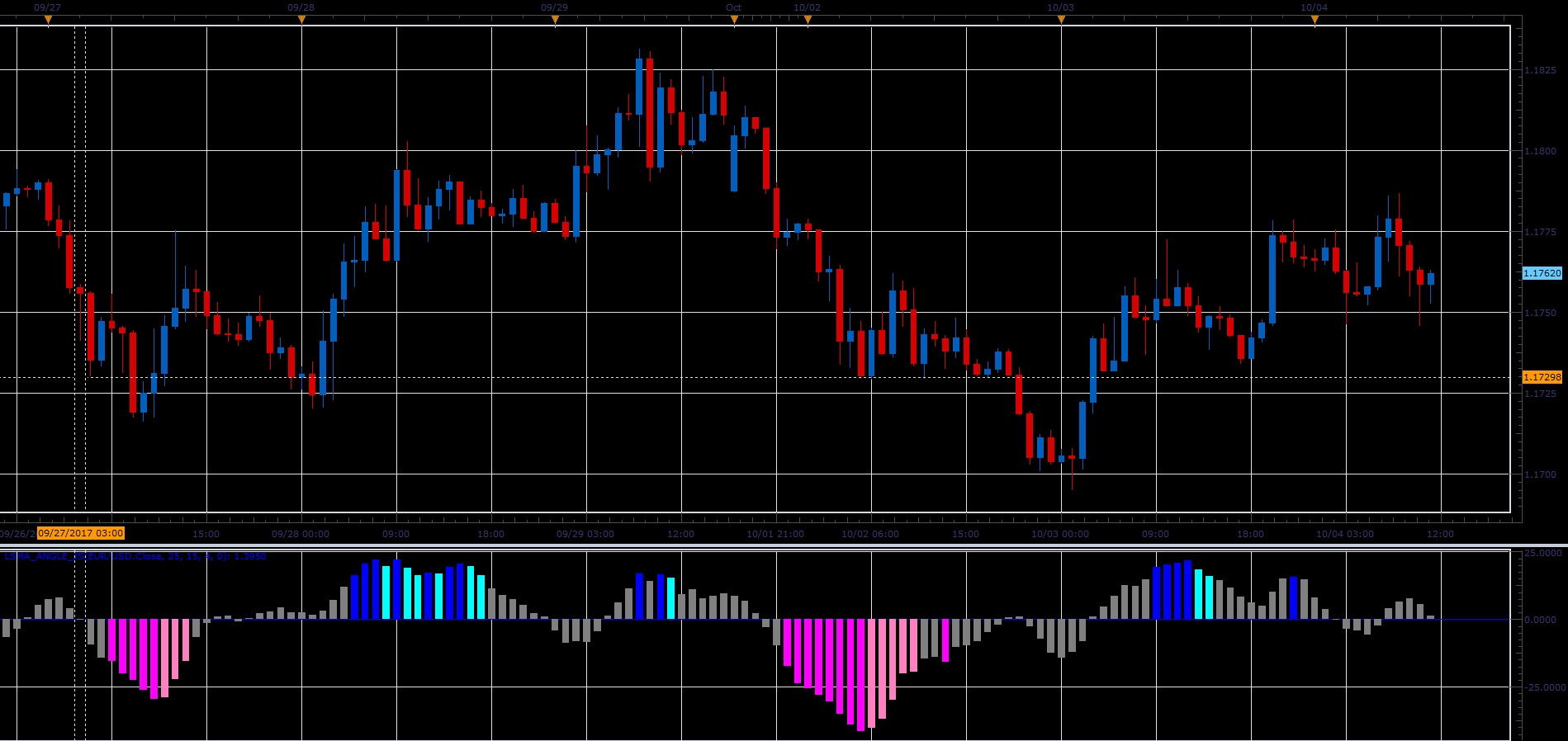Image resolution: width=1568 pixels, height=741 pixels.
Task: Click the 1.1800 price axis value
Action: tap(1540, 152)
